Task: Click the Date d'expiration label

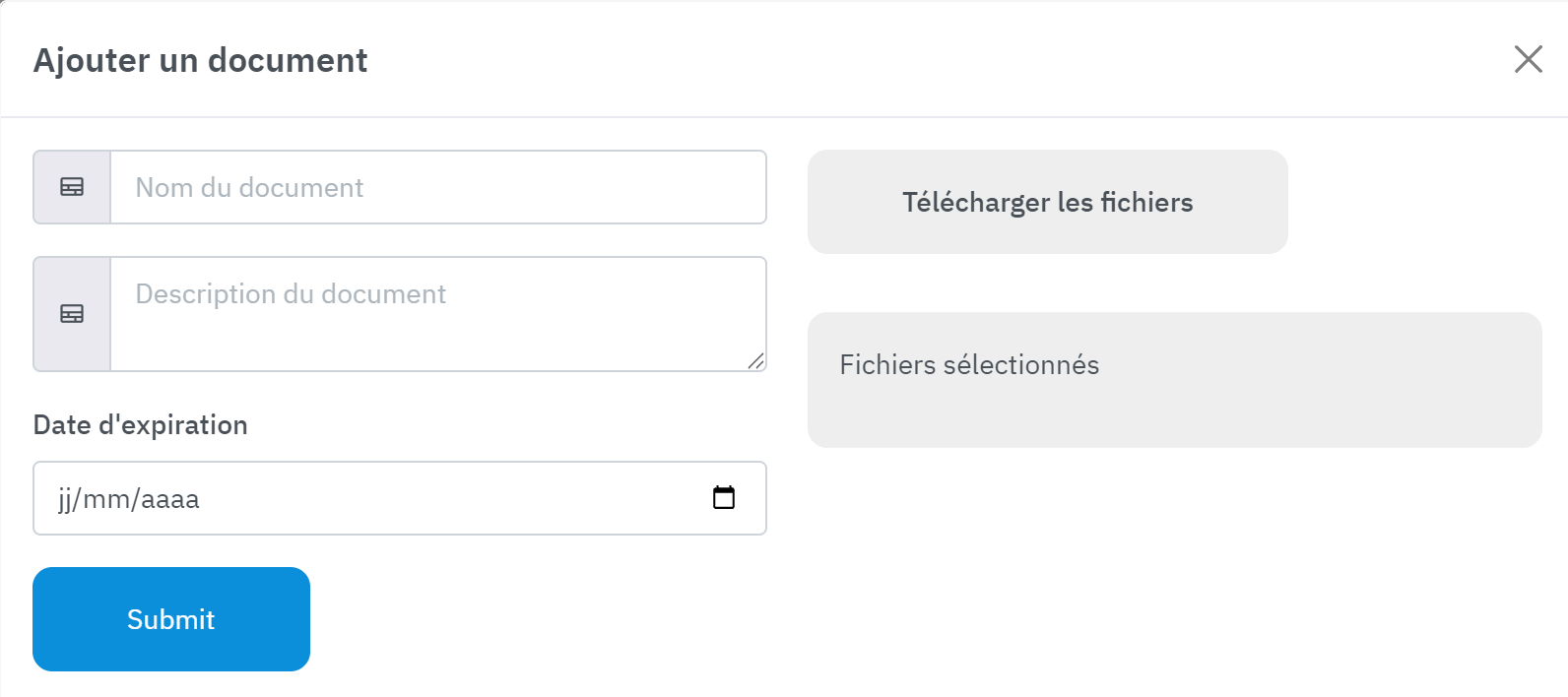Action: coord(140,425)
